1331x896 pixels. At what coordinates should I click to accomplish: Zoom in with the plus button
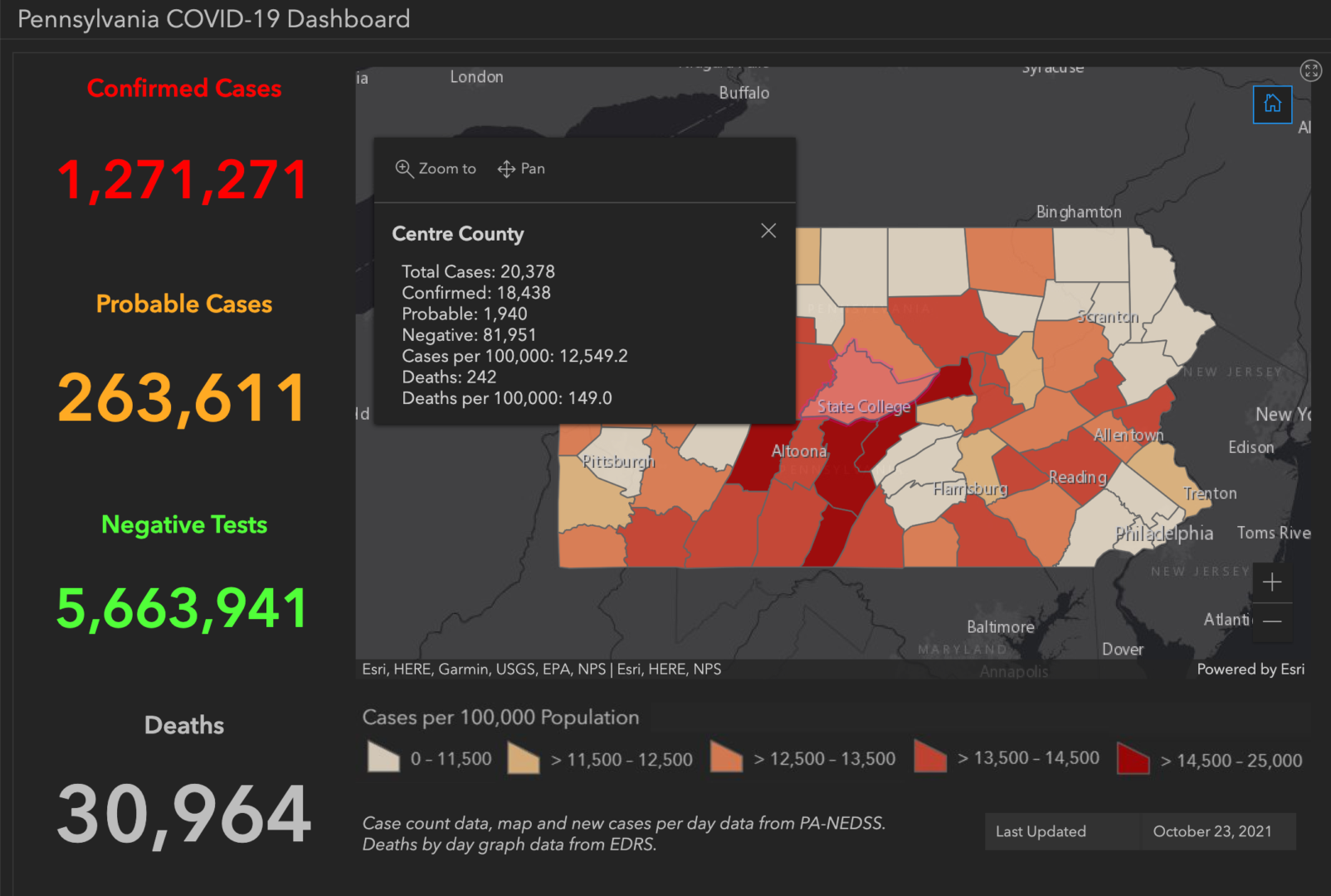coord(1272,582)
